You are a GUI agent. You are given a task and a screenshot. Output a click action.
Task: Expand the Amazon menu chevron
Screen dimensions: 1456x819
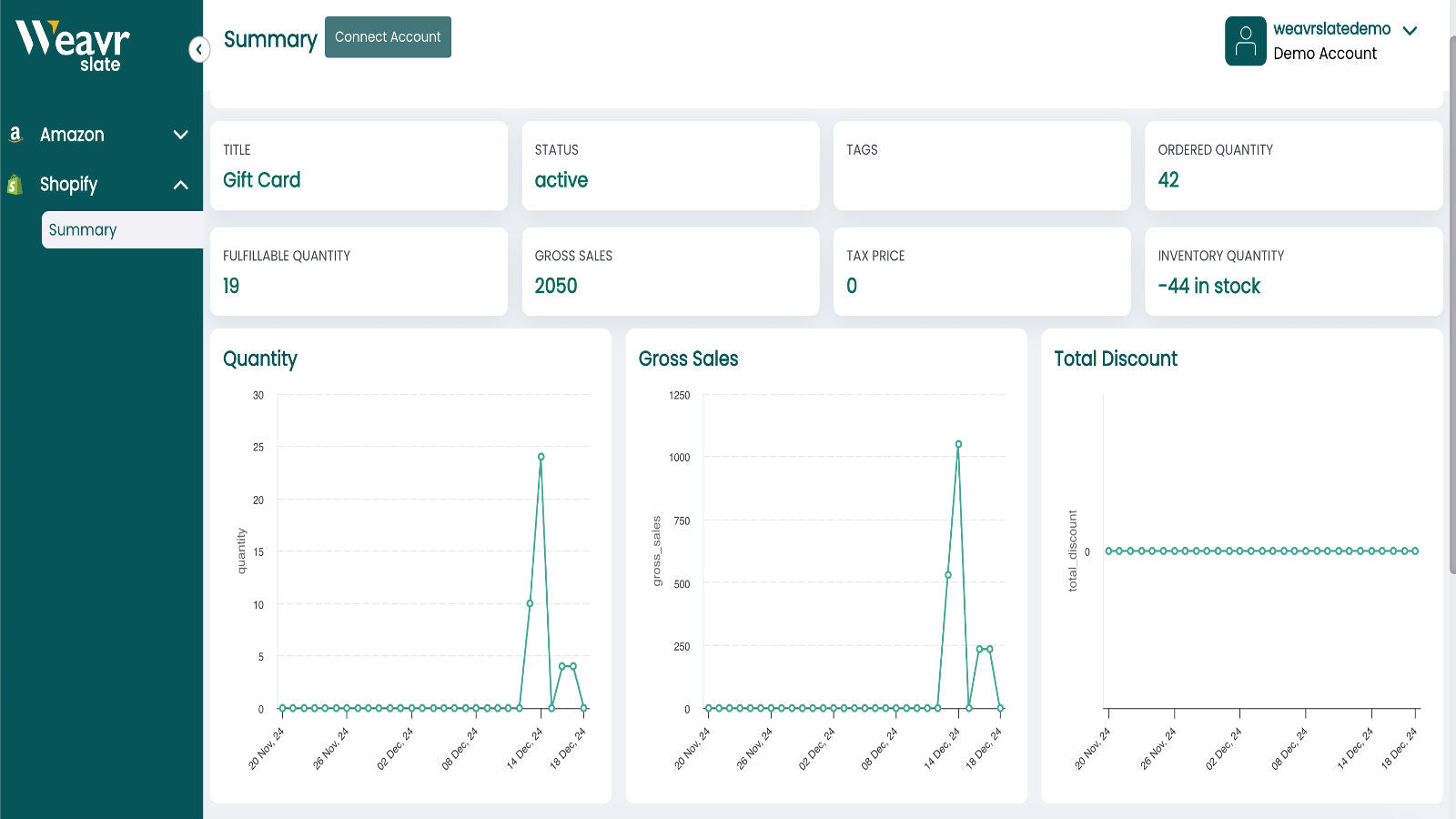[x=180, y=135]
